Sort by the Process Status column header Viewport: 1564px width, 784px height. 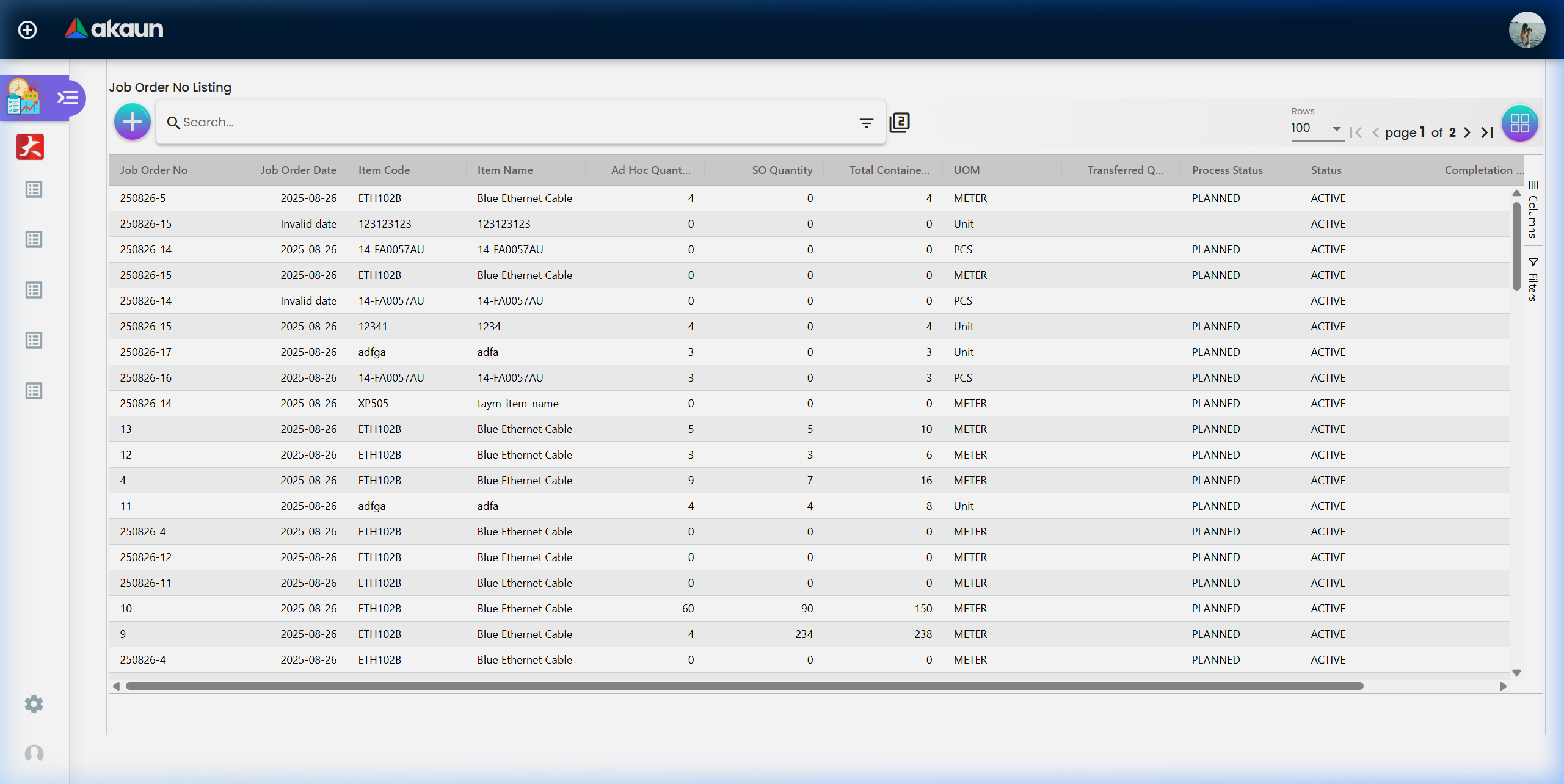1228,170
